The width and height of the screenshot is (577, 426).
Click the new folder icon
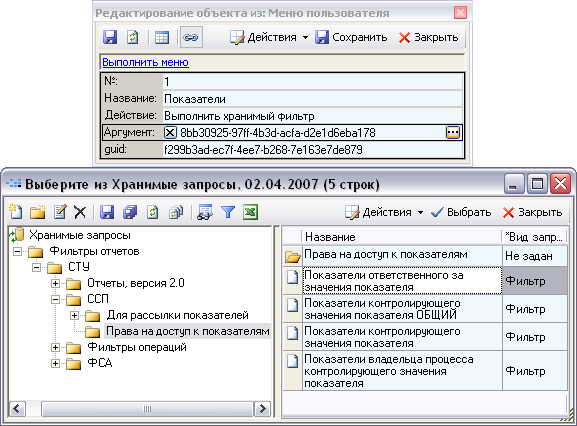pos(38,212)
